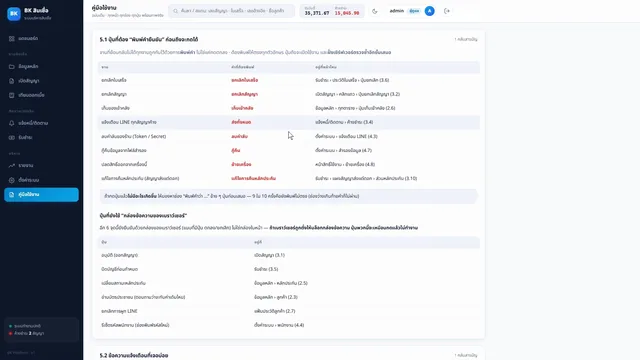Open the dashboard grid icon in sidebar
Screen dimensions: 640x360
tap(11, 38)
